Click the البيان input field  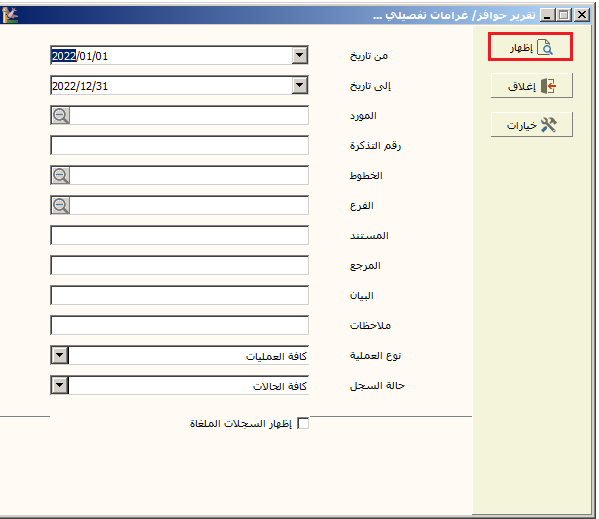pos(179,296)
